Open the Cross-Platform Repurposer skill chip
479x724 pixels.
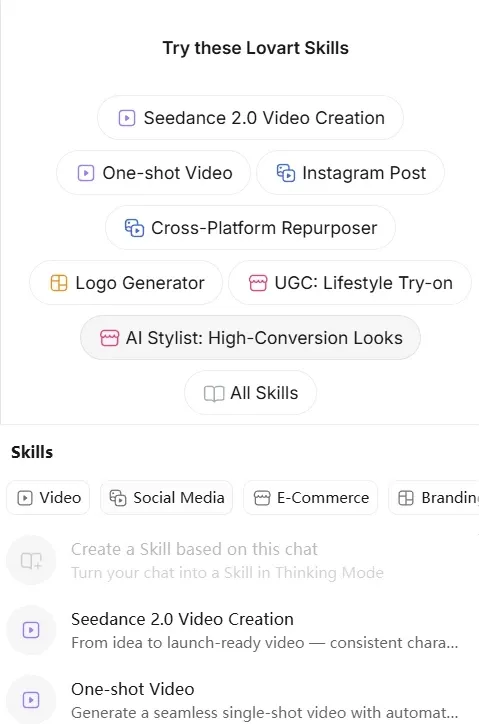(x=250, y=228)
